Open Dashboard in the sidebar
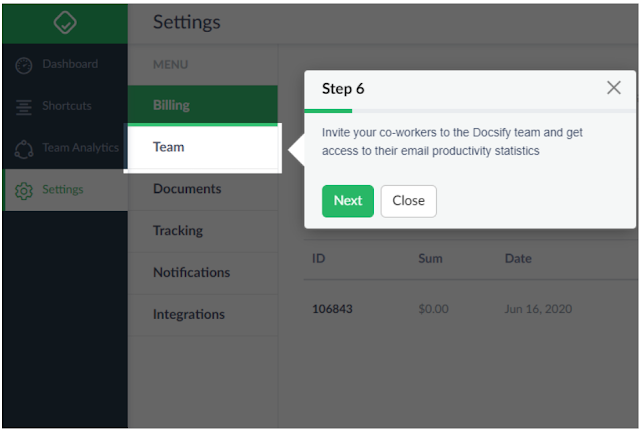Image resolution: width=640 pixels, height=432 pixels. [x=69, y=64]
